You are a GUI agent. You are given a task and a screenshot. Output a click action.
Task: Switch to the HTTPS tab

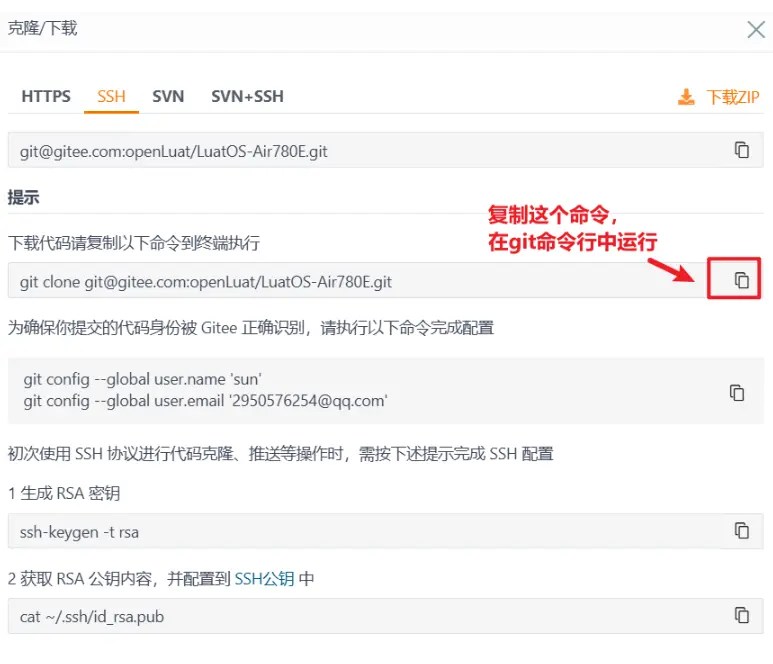[x=46, y=96]
